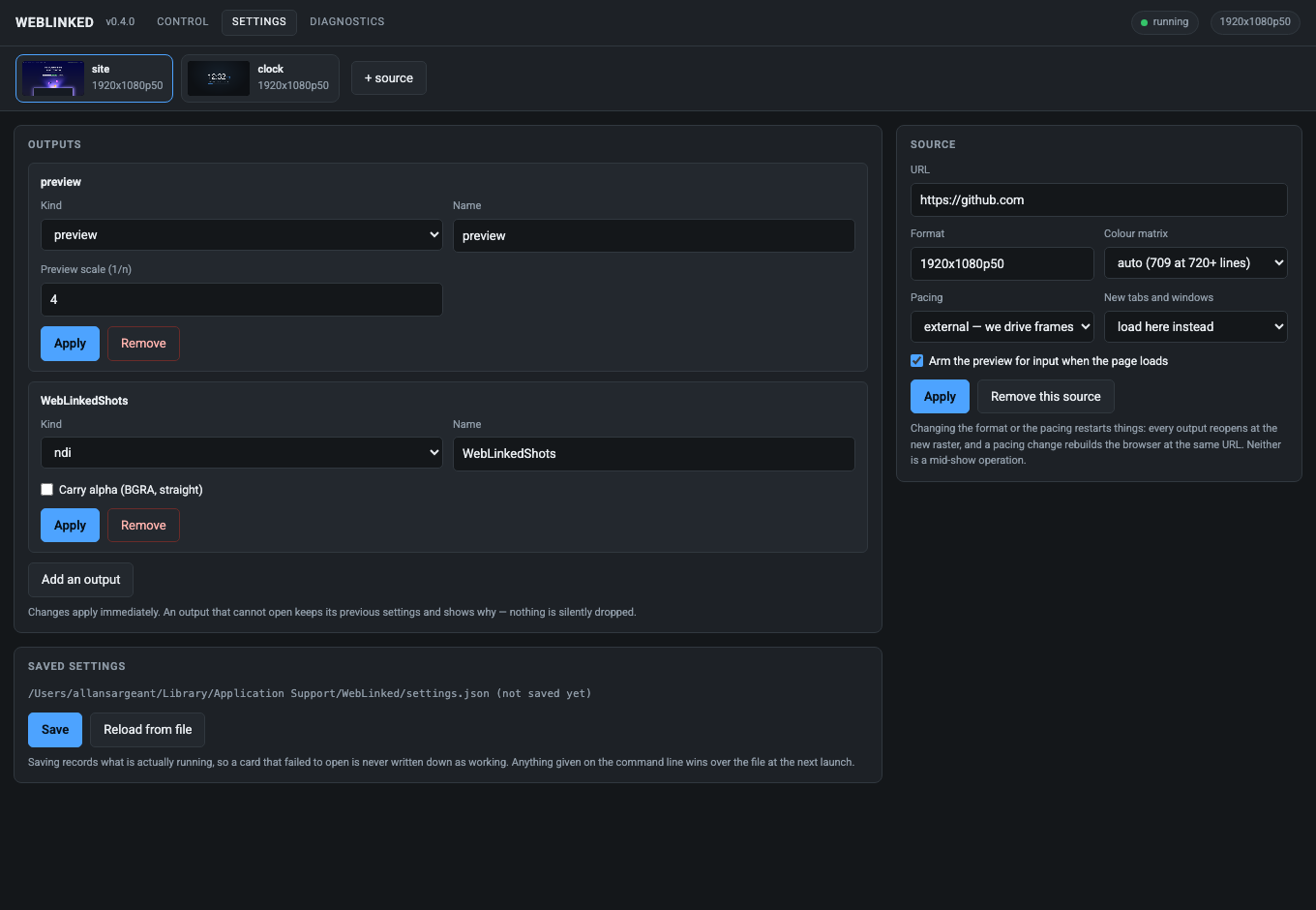
Task: Click the source URL input field
Action: [1099, 199]
